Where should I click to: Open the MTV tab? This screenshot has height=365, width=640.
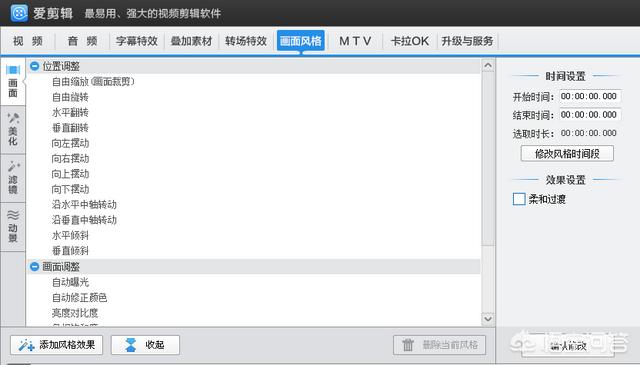pos(355,41)
